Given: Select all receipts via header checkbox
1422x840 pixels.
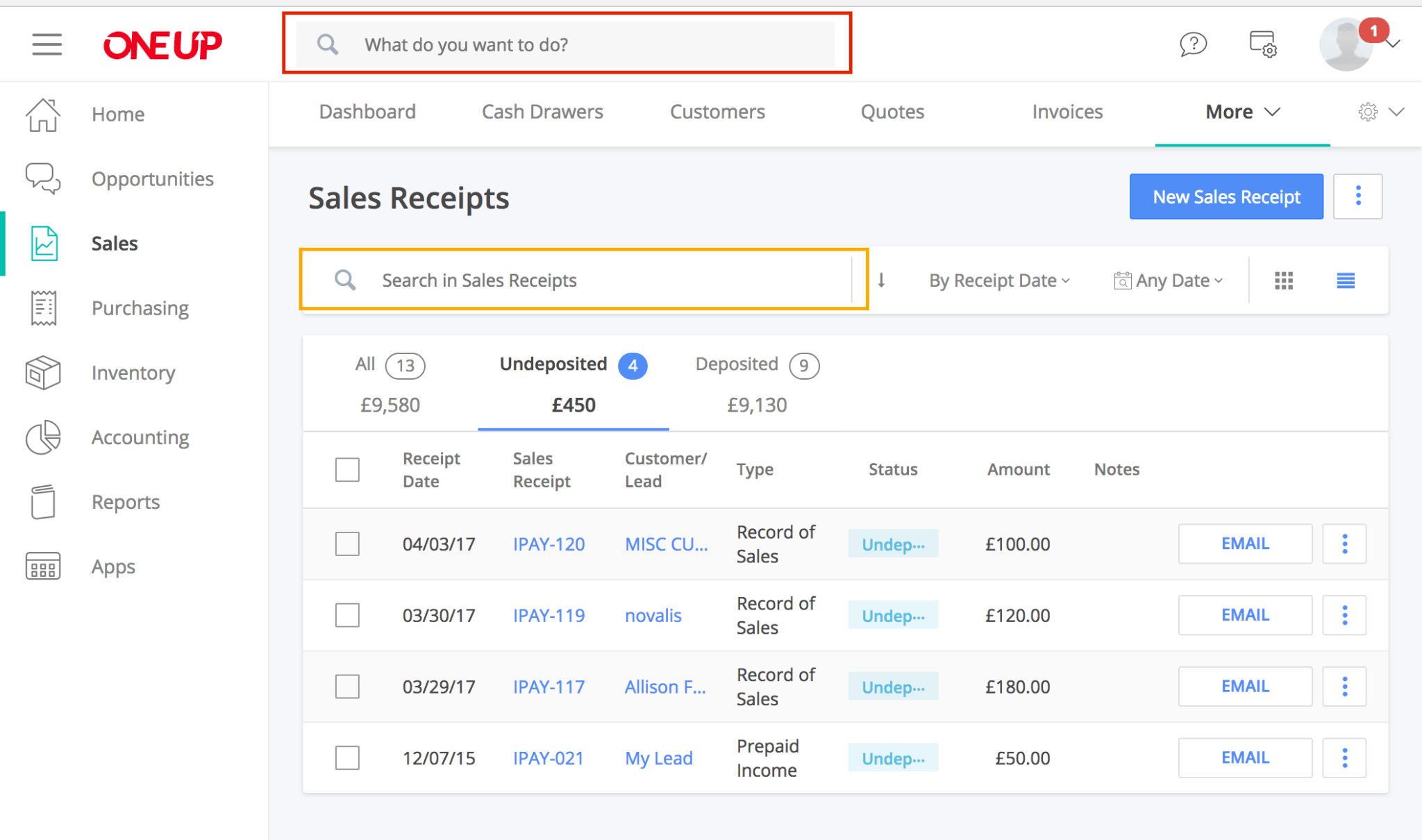Looking at the screenshot, I should [347, 469].
